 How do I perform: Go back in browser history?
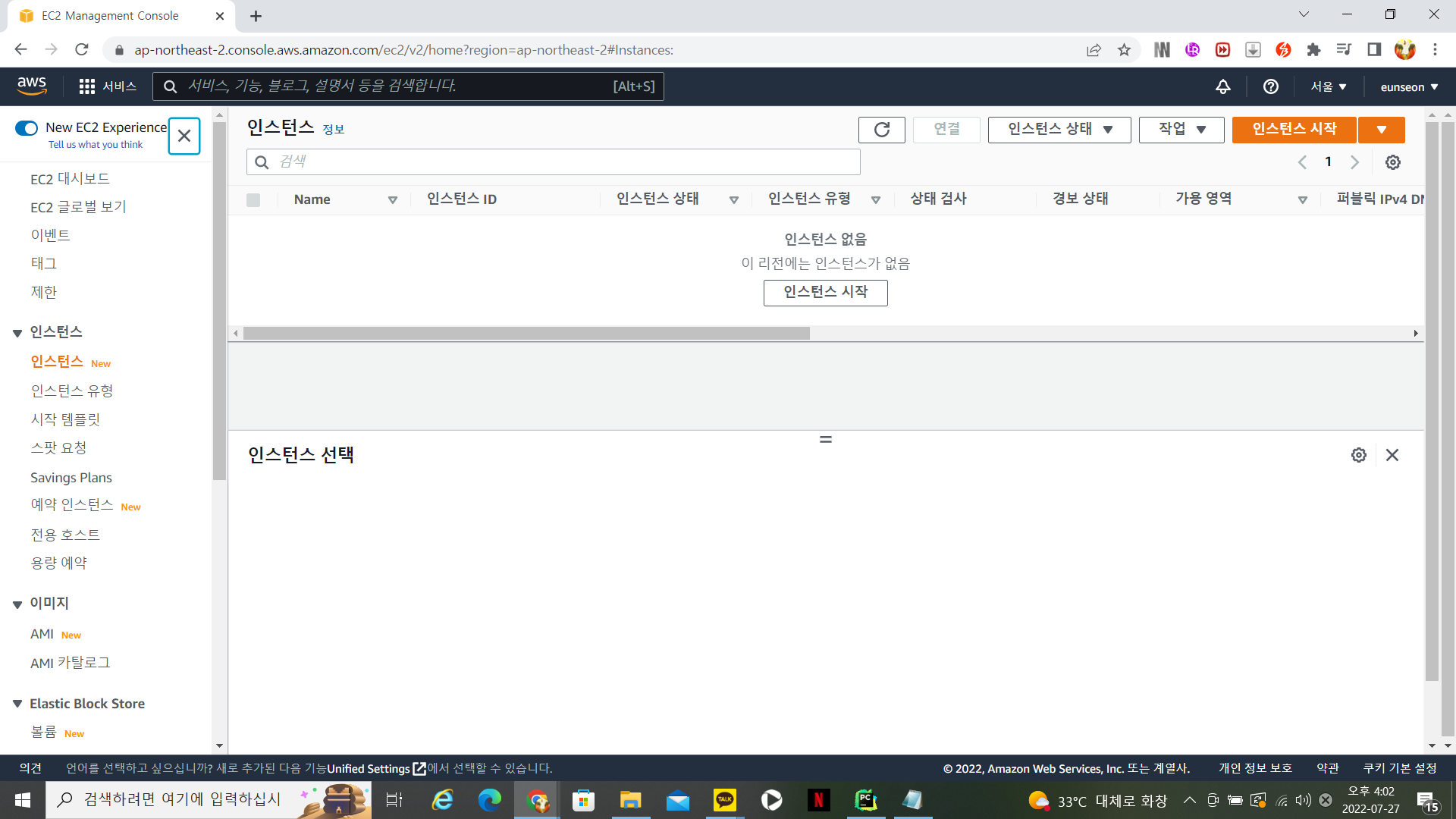(21, 50)
